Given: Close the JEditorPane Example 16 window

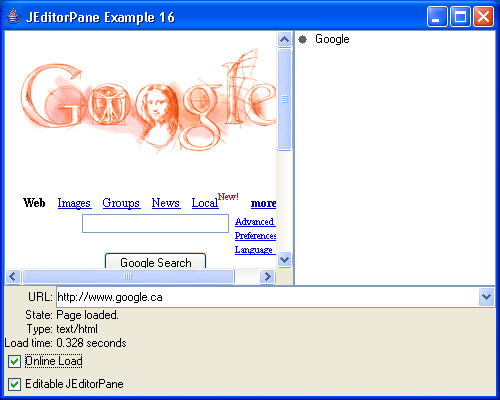Looking at the screenshot, I should point(483,16).
